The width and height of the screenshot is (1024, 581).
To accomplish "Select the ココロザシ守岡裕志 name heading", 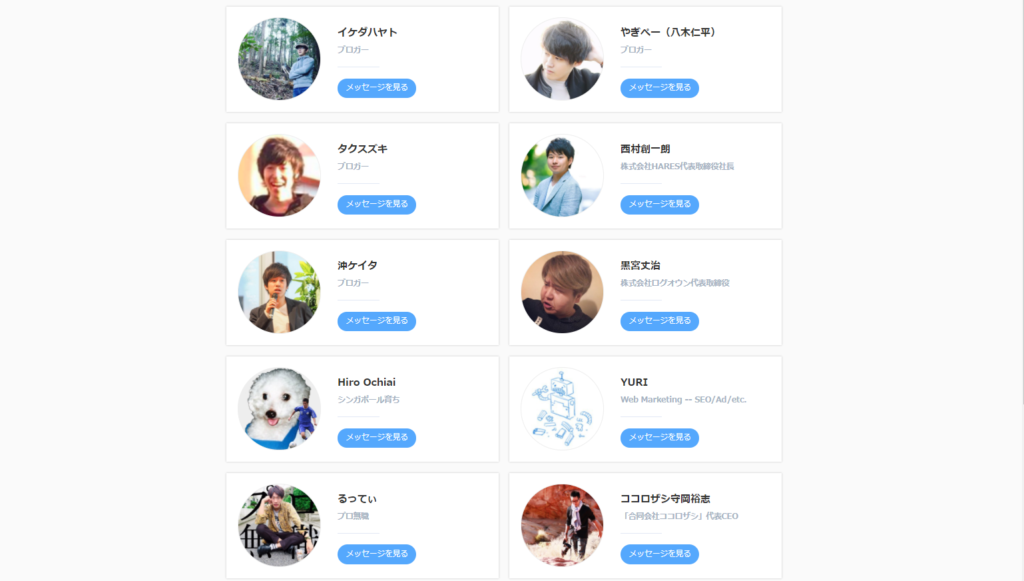I will point(665,499).
